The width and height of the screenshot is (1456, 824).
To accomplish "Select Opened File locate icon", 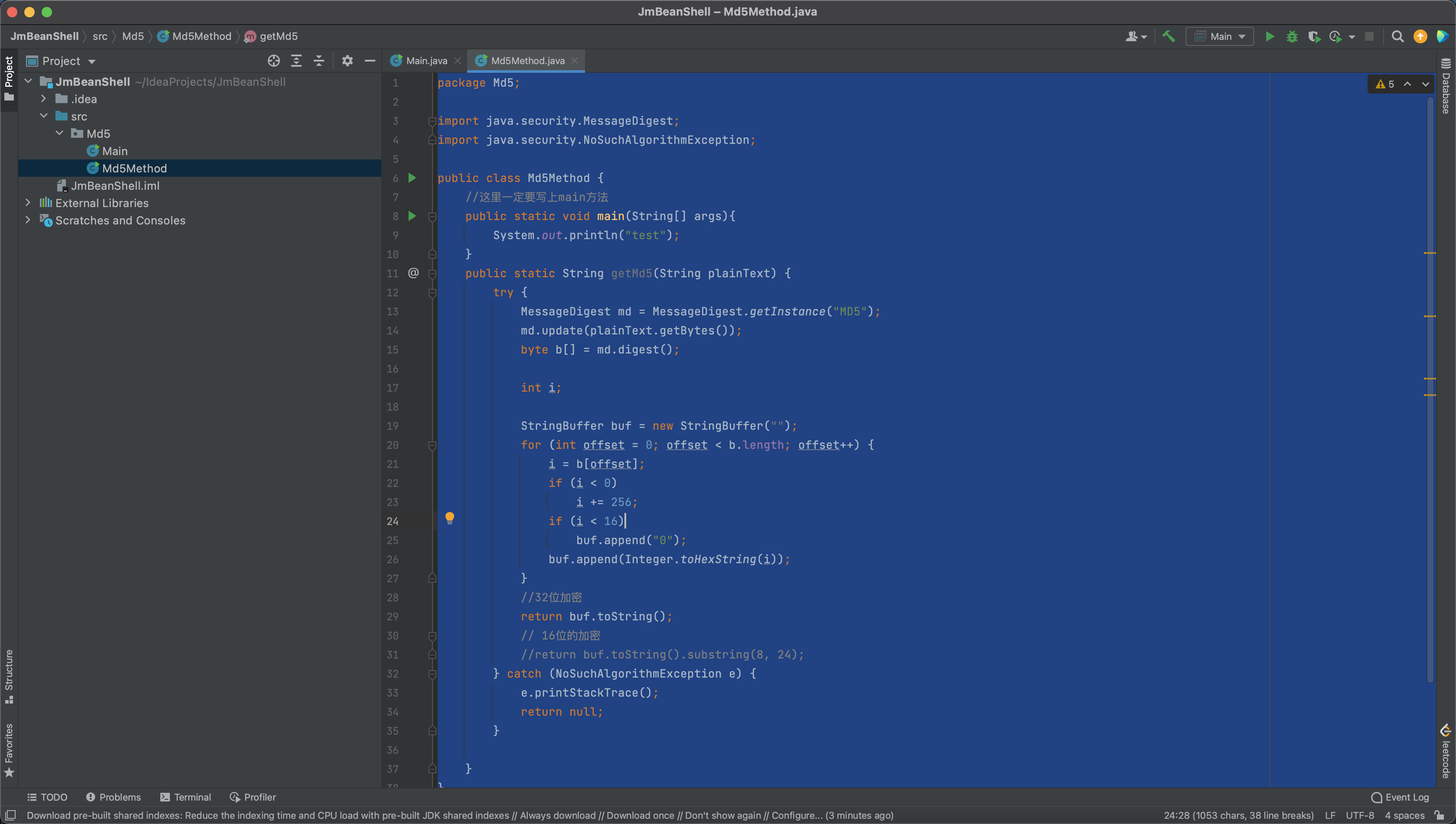I will click(x=274, y=61).
